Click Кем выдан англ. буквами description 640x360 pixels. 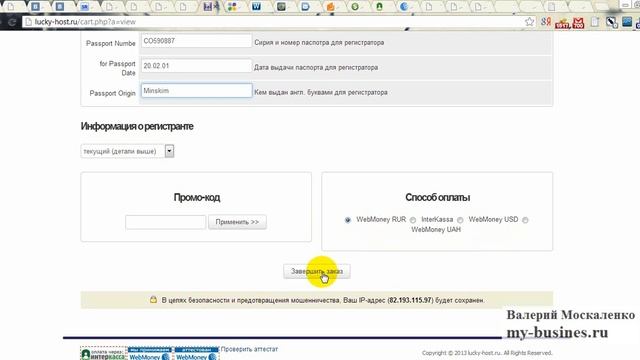pyautogui.click(x=321, y=92)
